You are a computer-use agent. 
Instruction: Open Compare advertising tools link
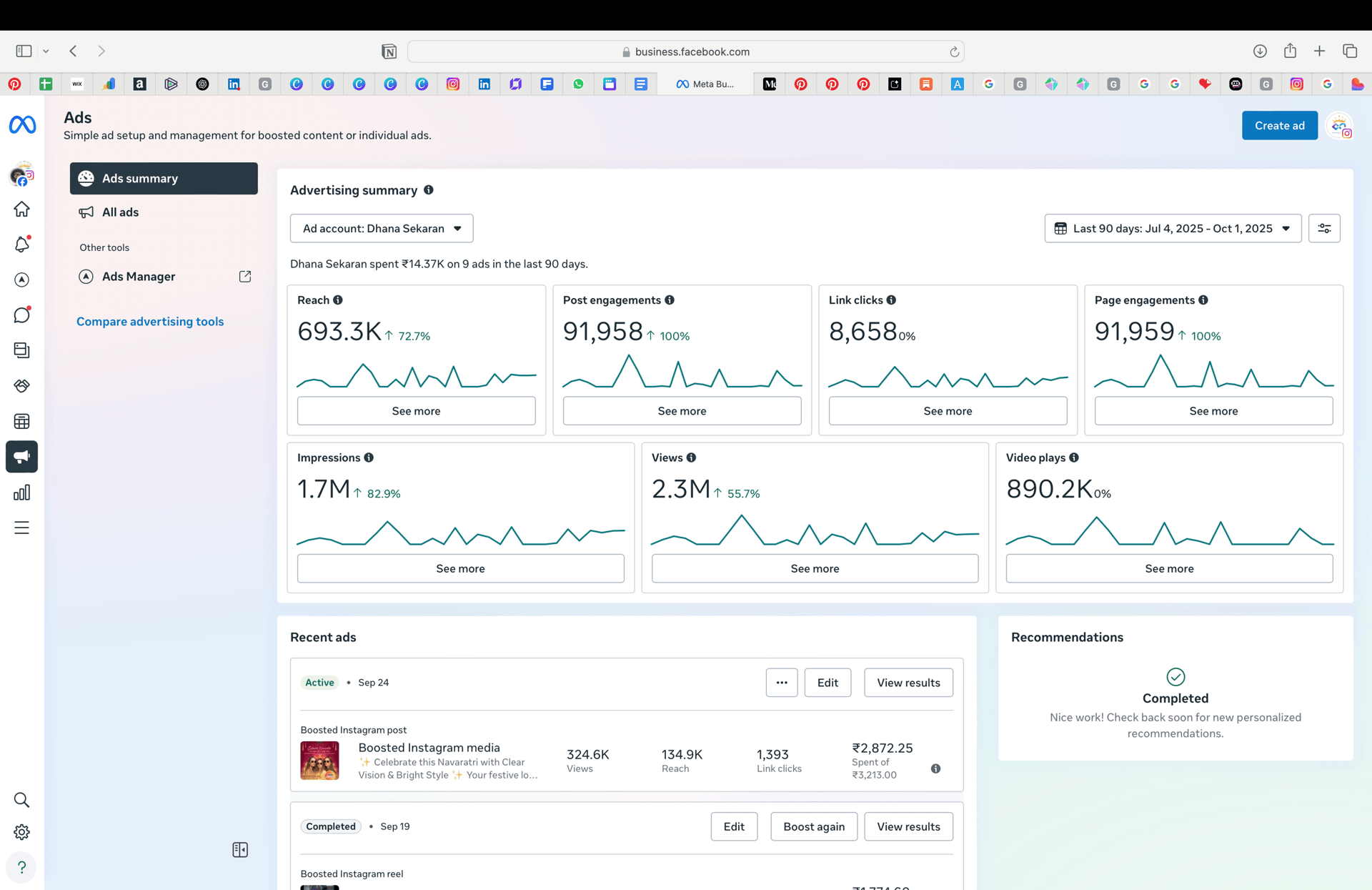click(150, 321)
